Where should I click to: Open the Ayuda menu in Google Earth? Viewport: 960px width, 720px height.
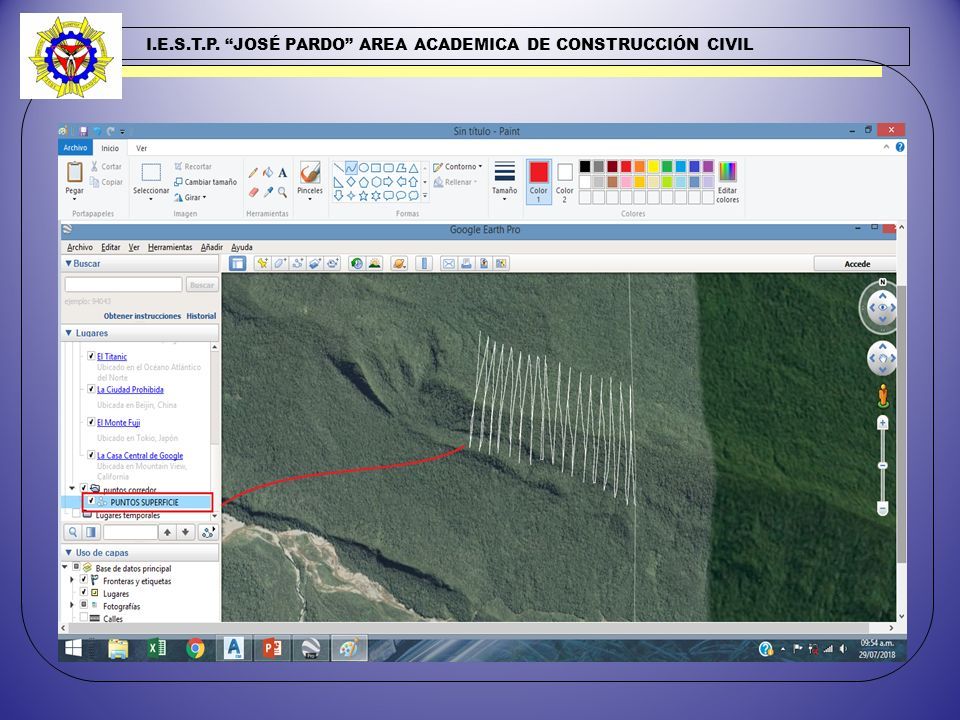242,247
